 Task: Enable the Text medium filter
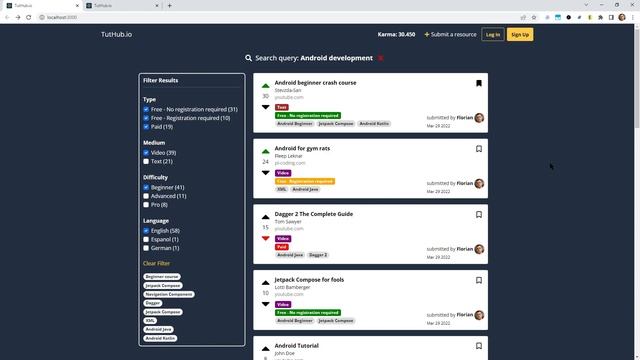146,161
